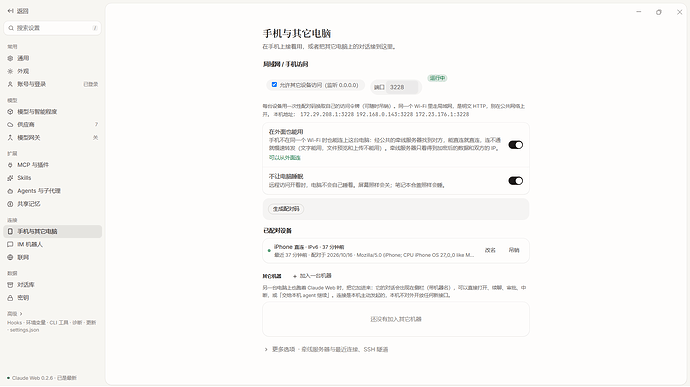
Task: Toggle the 在外面也能用 switch
Action: coord(515,144)
